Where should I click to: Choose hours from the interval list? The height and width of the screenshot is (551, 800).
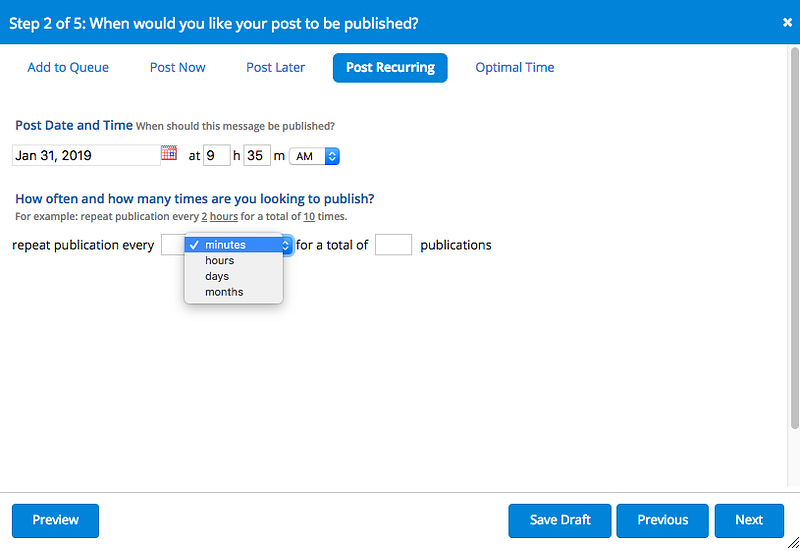click(x=220, y=260)
